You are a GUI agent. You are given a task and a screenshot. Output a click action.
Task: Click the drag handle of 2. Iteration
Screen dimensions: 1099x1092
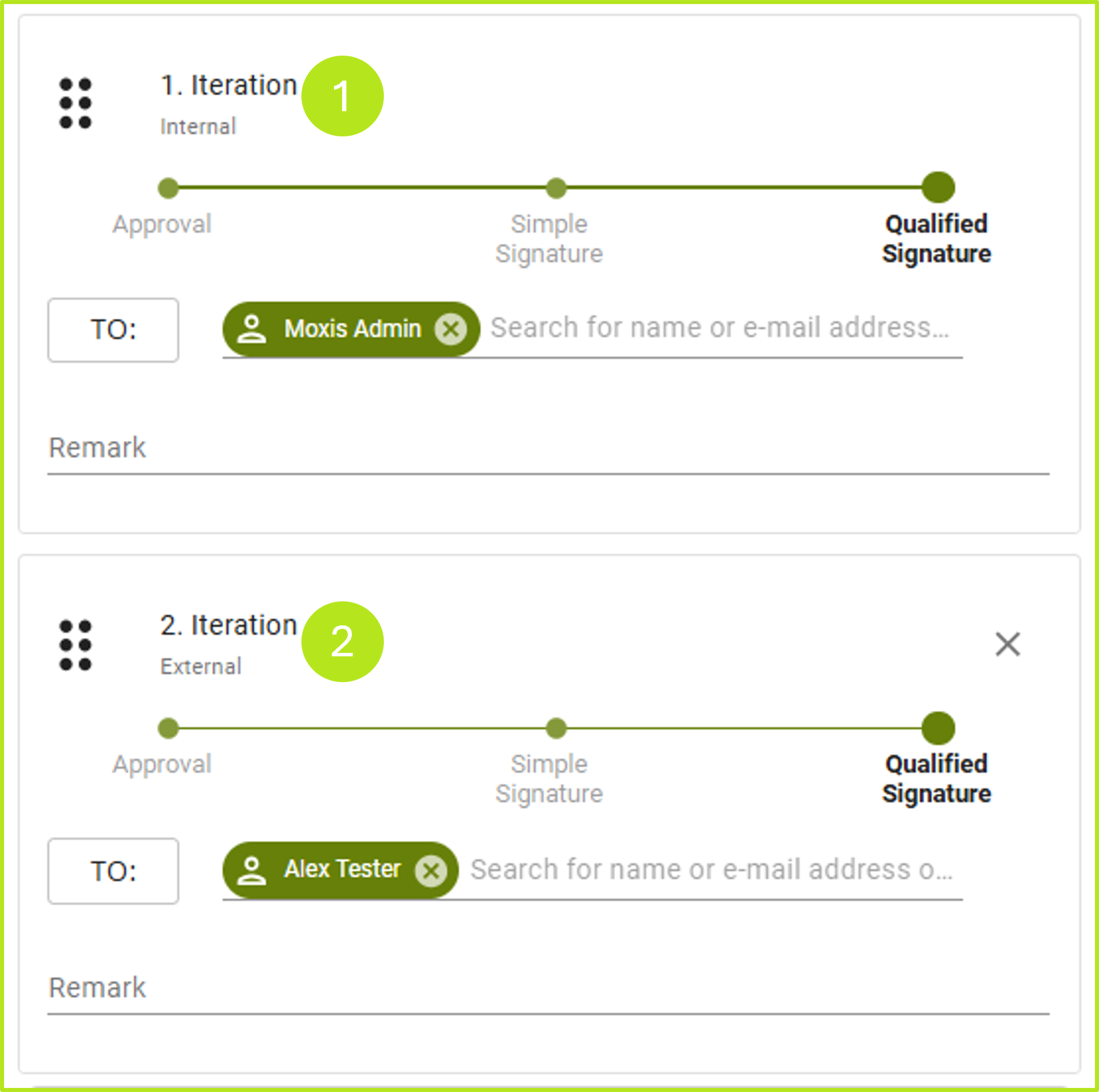pos(75,645)
